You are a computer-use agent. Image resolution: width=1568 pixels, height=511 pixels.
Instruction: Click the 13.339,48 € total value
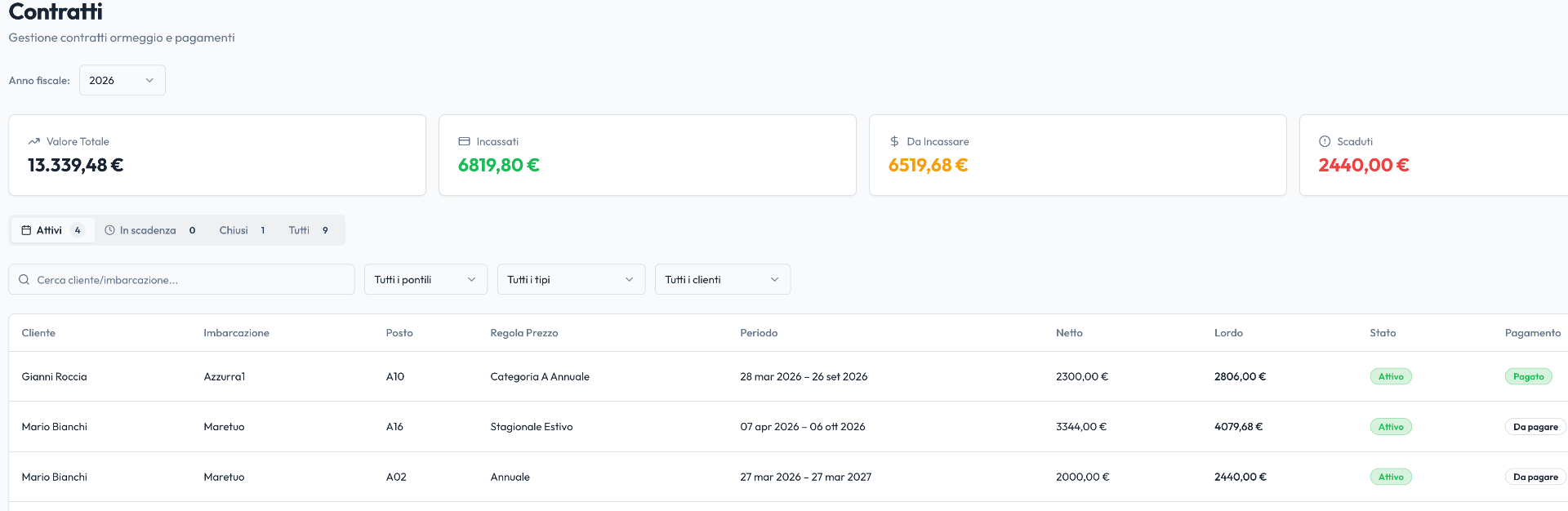[76, 165]
